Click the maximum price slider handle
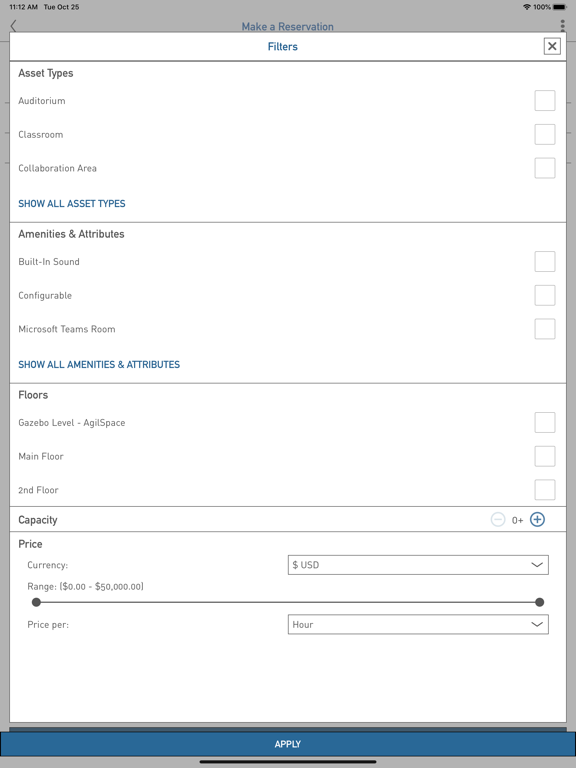 coord(539,602)
